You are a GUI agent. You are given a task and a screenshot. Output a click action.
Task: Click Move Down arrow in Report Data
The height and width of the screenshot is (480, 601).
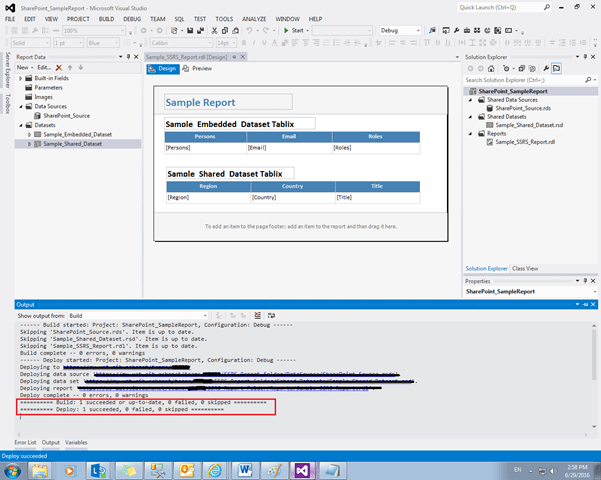[x=80, y=67]
